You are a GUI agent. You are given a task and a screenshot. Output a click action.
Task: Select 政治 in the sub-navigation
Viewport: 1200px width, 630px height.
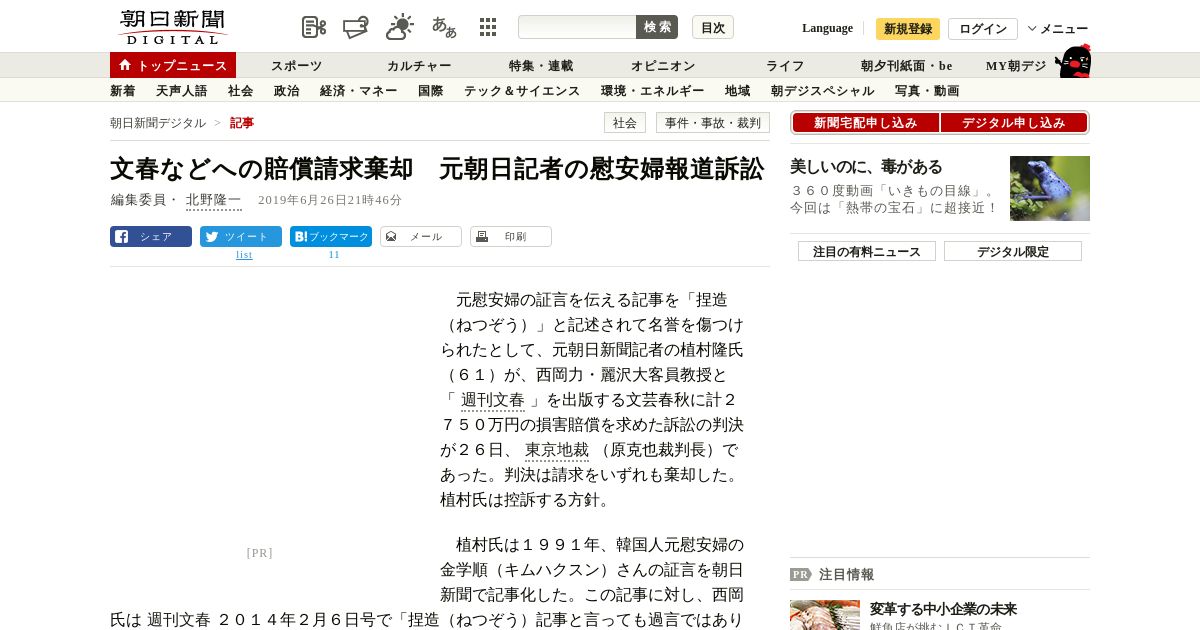point(287,91)
